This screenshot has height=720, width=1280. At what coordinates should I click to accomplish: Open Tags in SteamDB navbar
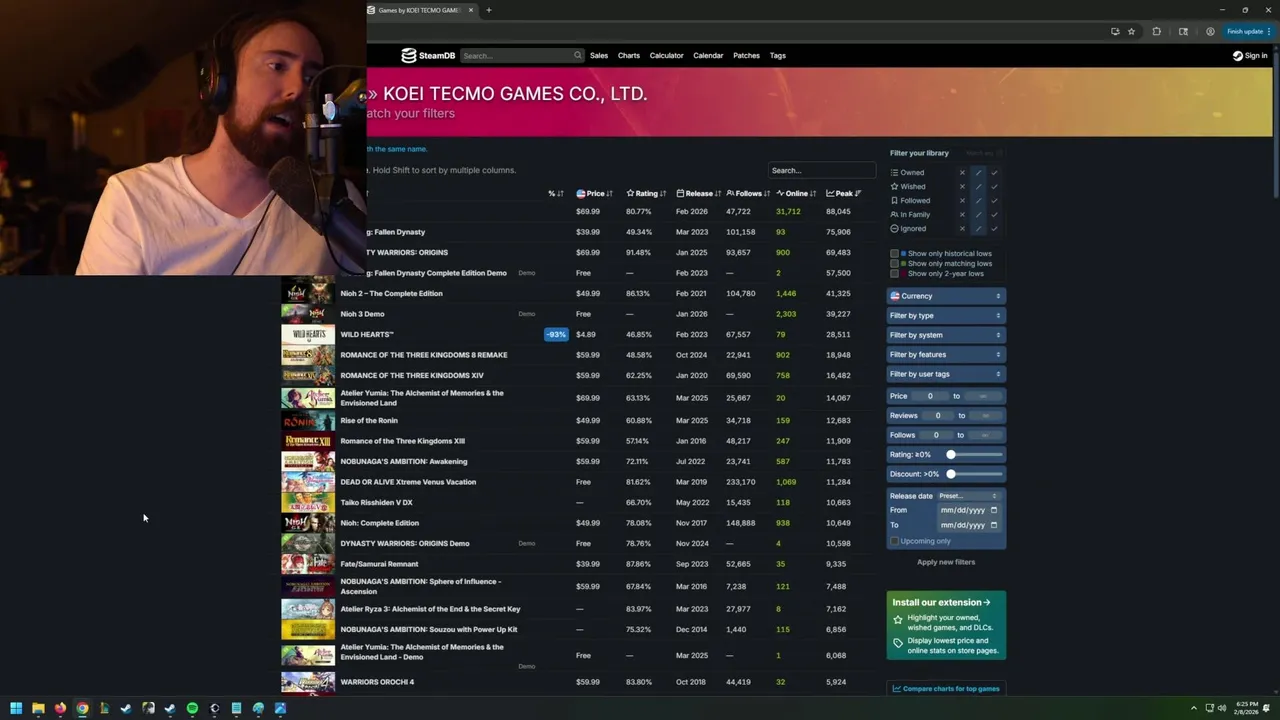(778, 55)
